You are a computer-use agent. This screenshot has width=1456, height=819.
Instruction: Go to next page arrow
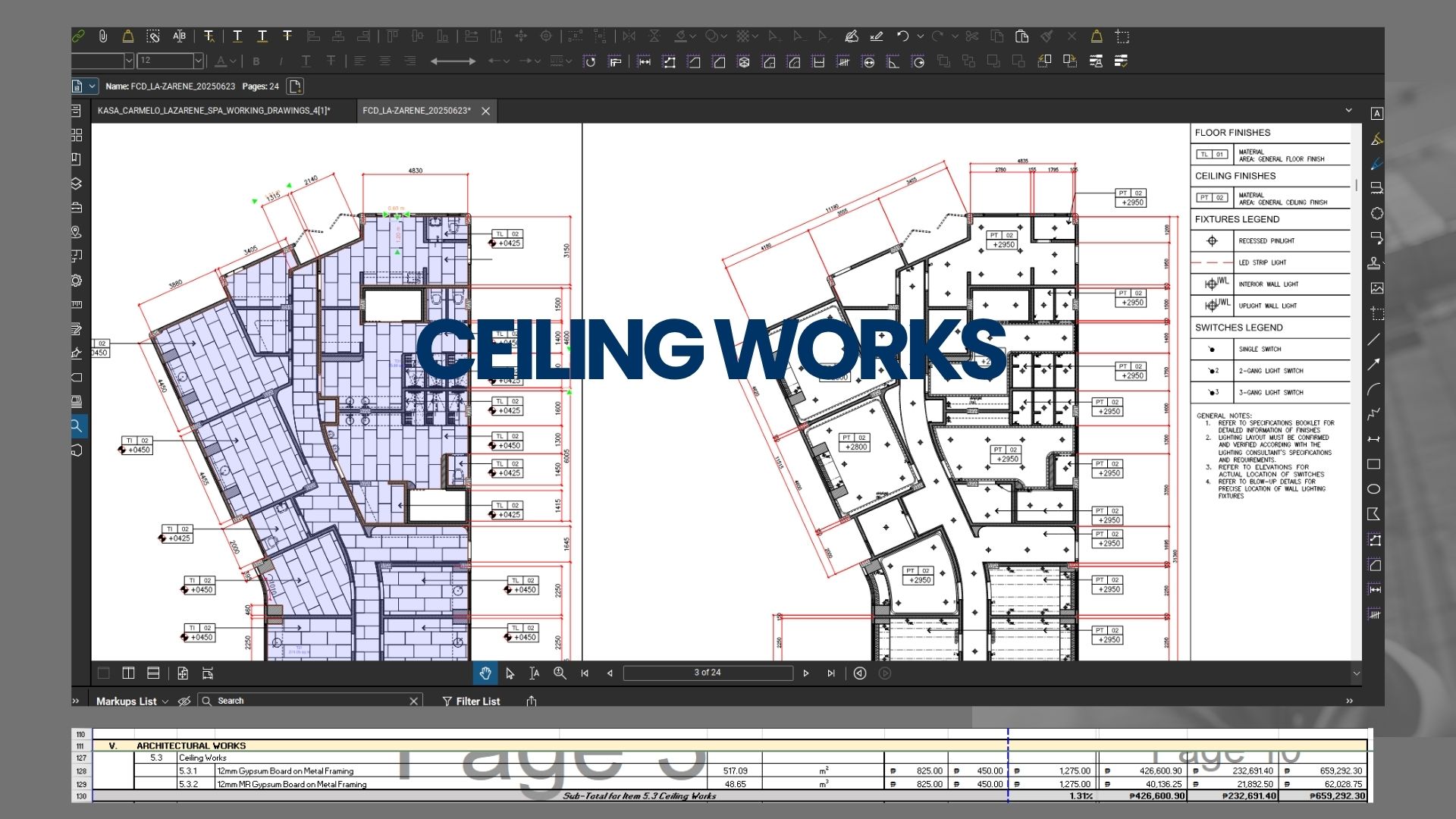[805, 673]
